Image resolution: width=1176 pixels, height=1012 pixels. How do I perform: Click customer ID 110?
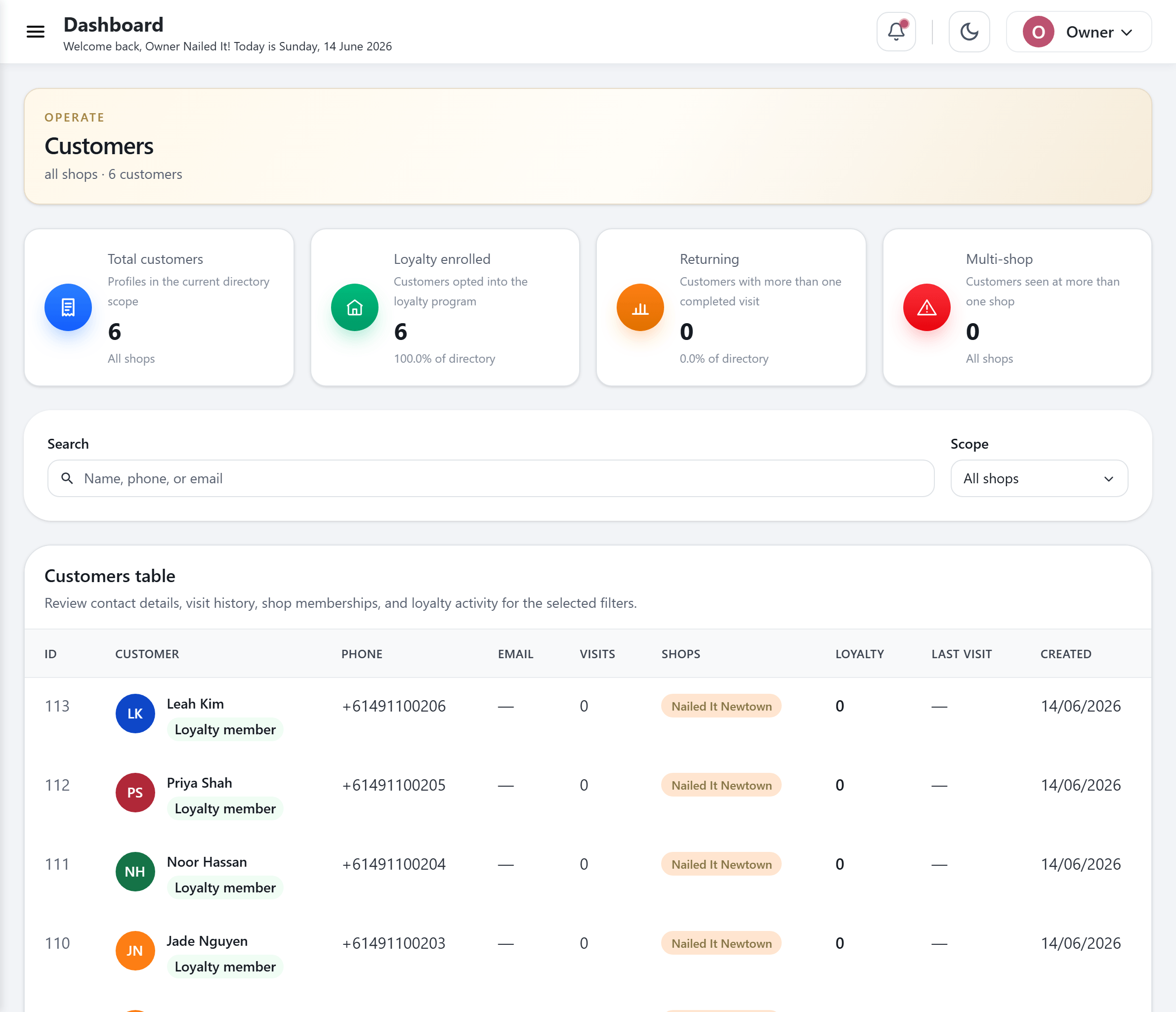click(x=57, y=943)
